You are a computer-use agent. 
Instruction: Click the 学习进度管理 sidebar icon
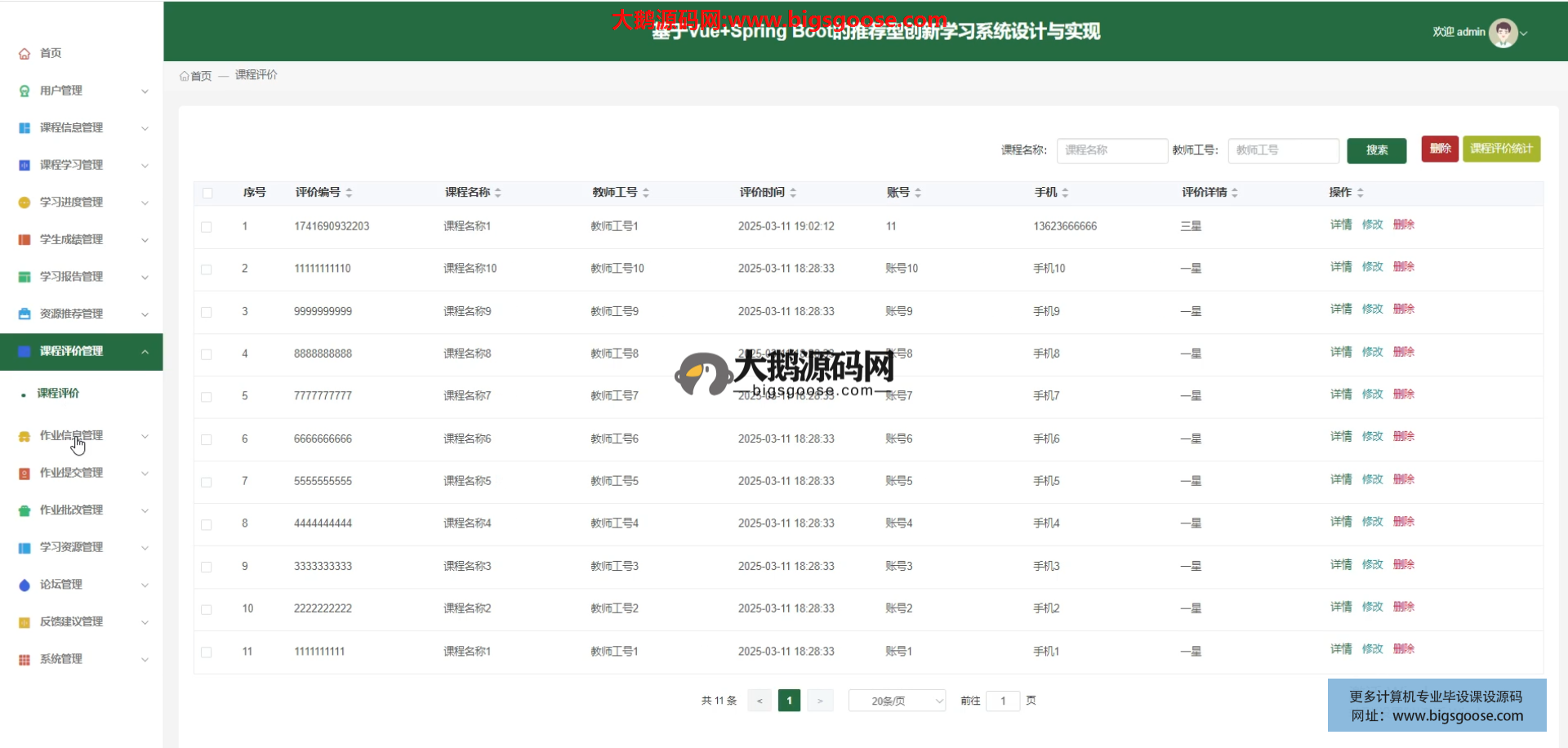24,203
